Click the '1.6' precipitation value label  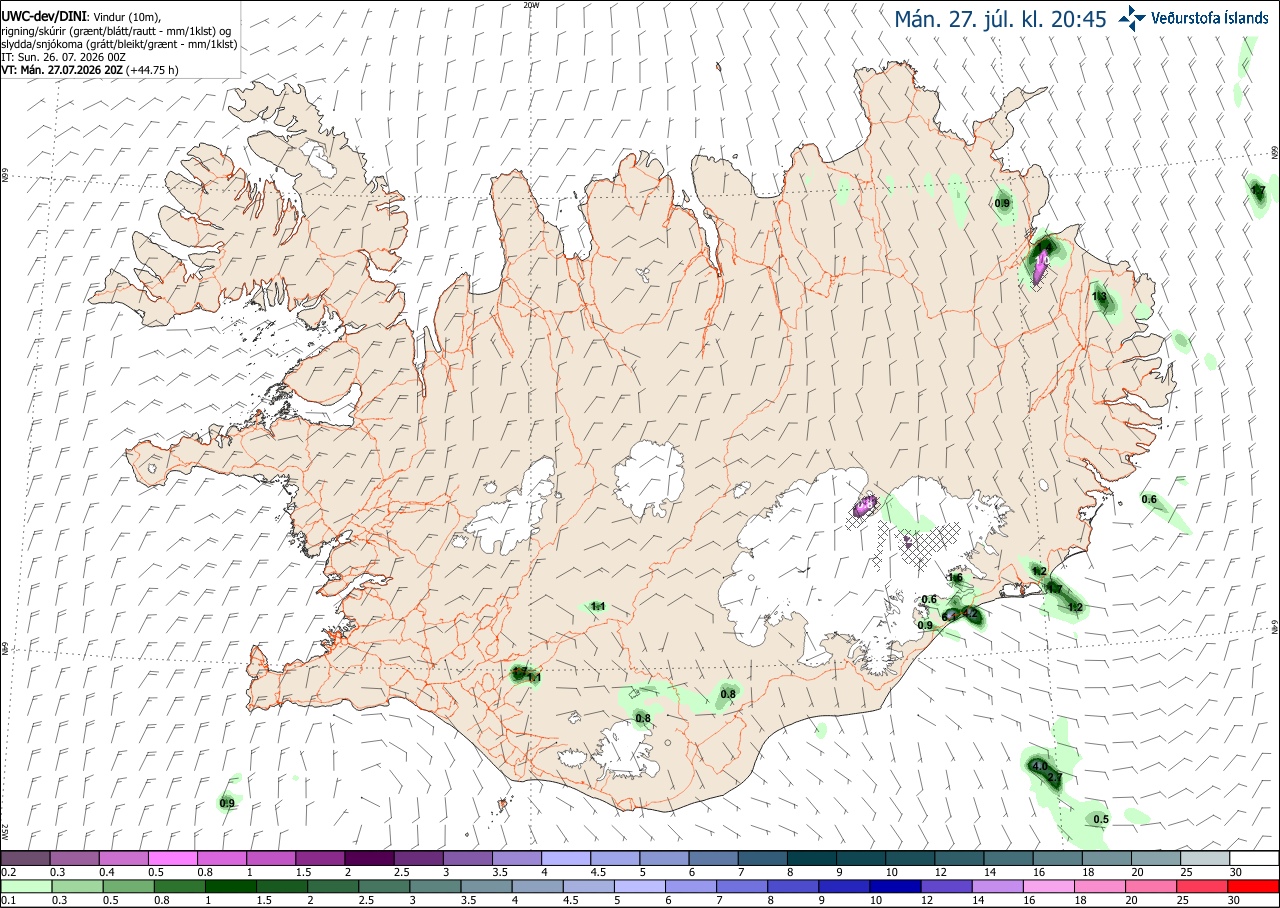tap(955, 578)
